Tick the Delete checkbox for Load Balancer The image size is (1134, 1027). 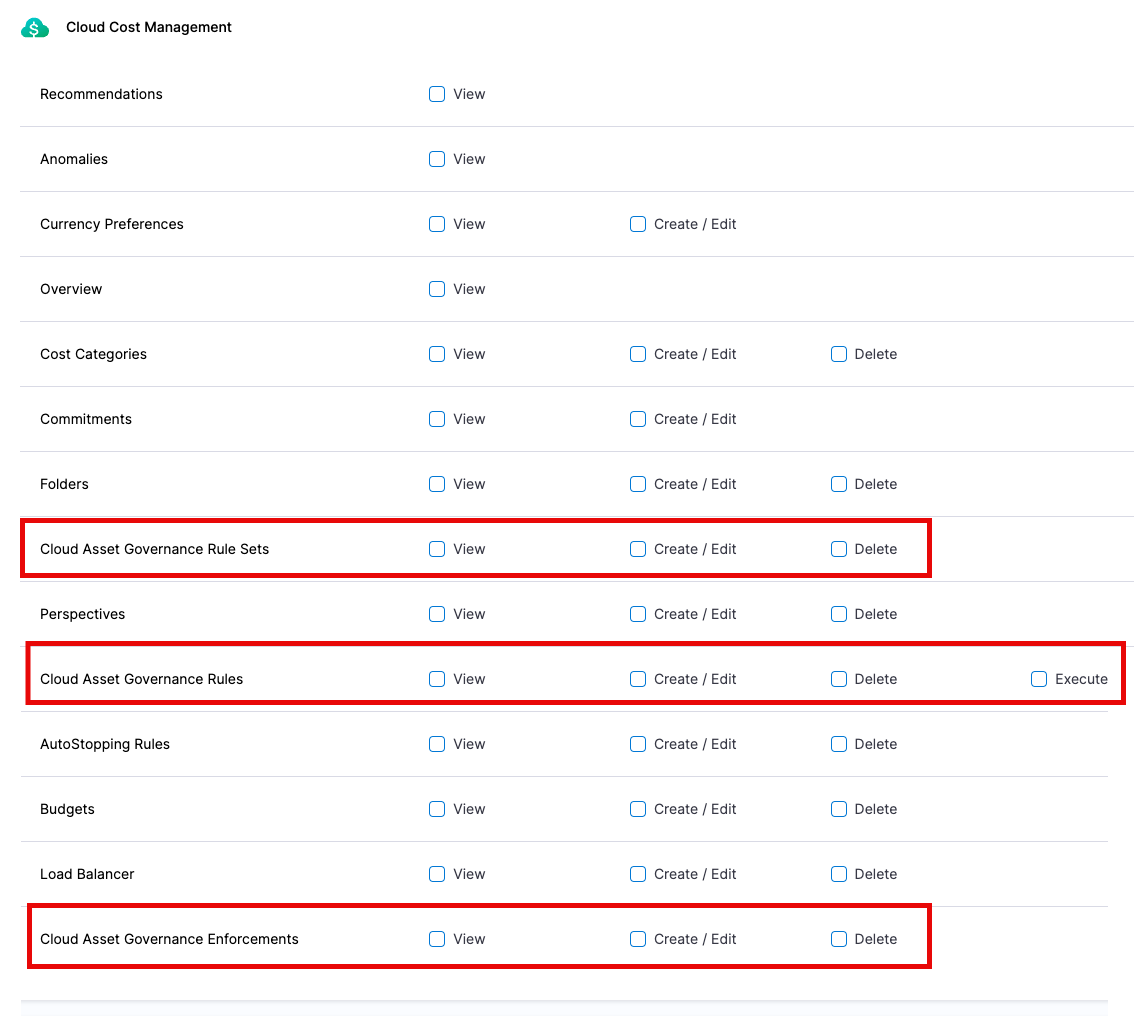point(839,874)
